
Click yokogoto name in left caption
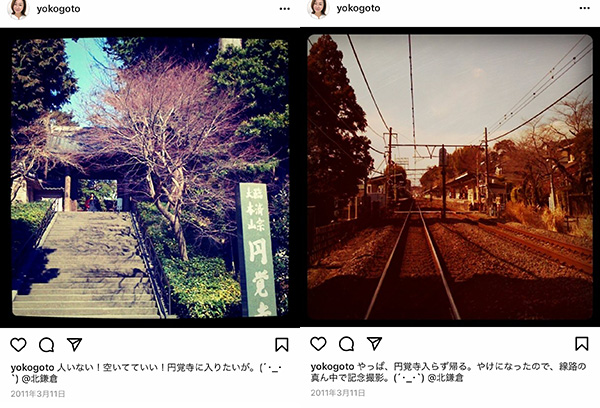tap(33, 368)
